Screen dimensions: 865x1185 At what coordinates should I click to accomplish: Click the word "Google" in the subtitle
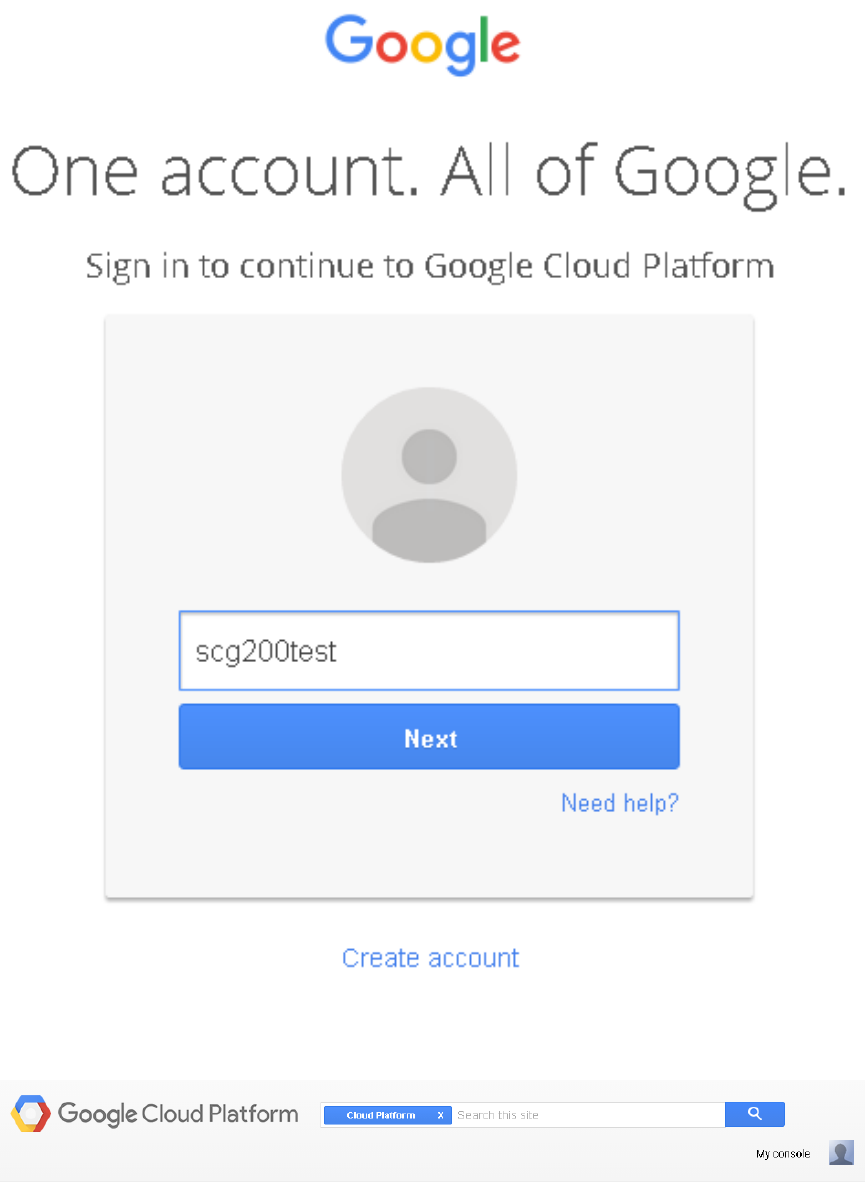[x=480, y=267]
